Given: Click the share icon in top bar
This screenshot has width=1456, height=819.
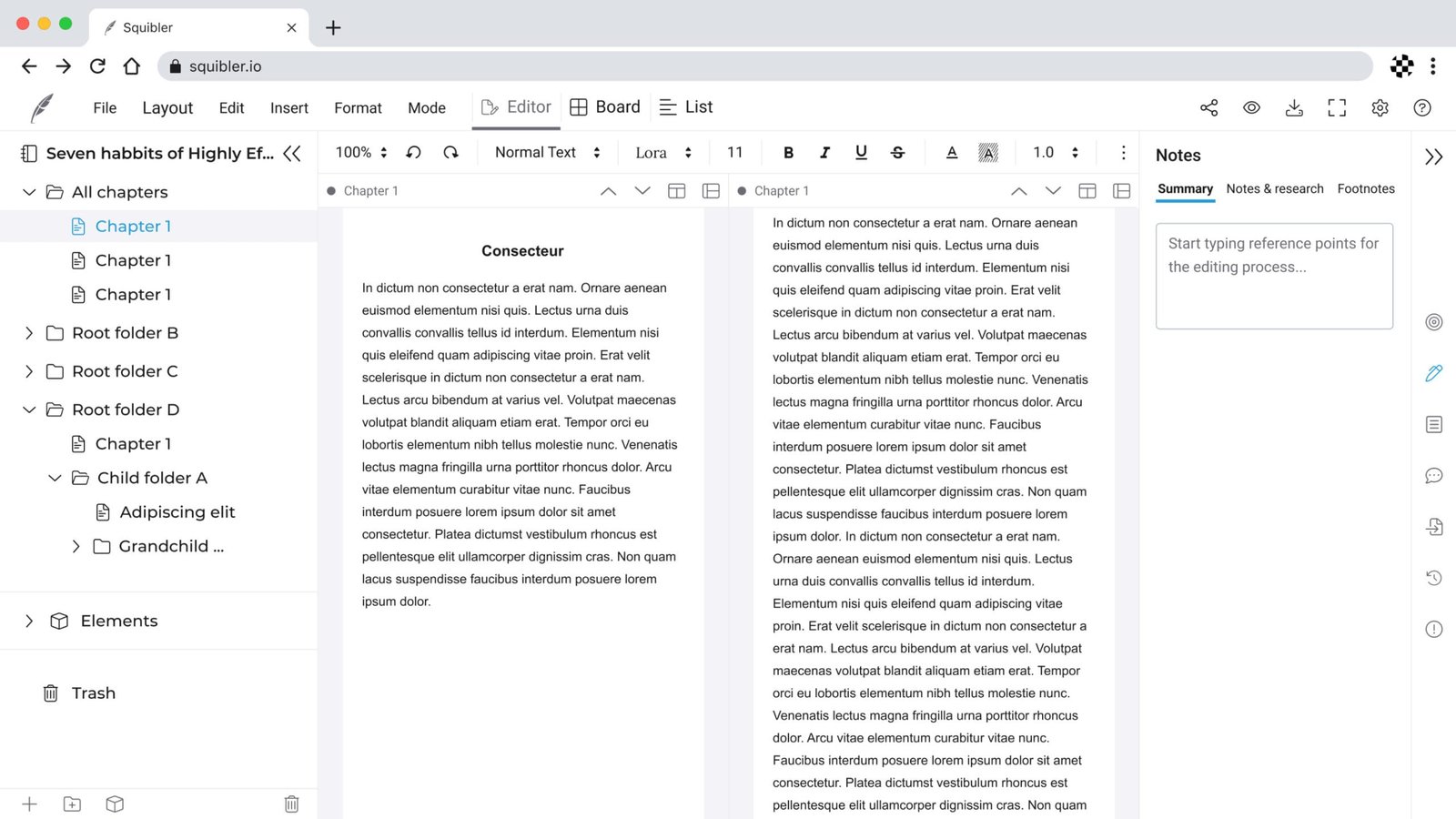Looking at the screenshot, I should [x=1208, y=107].
